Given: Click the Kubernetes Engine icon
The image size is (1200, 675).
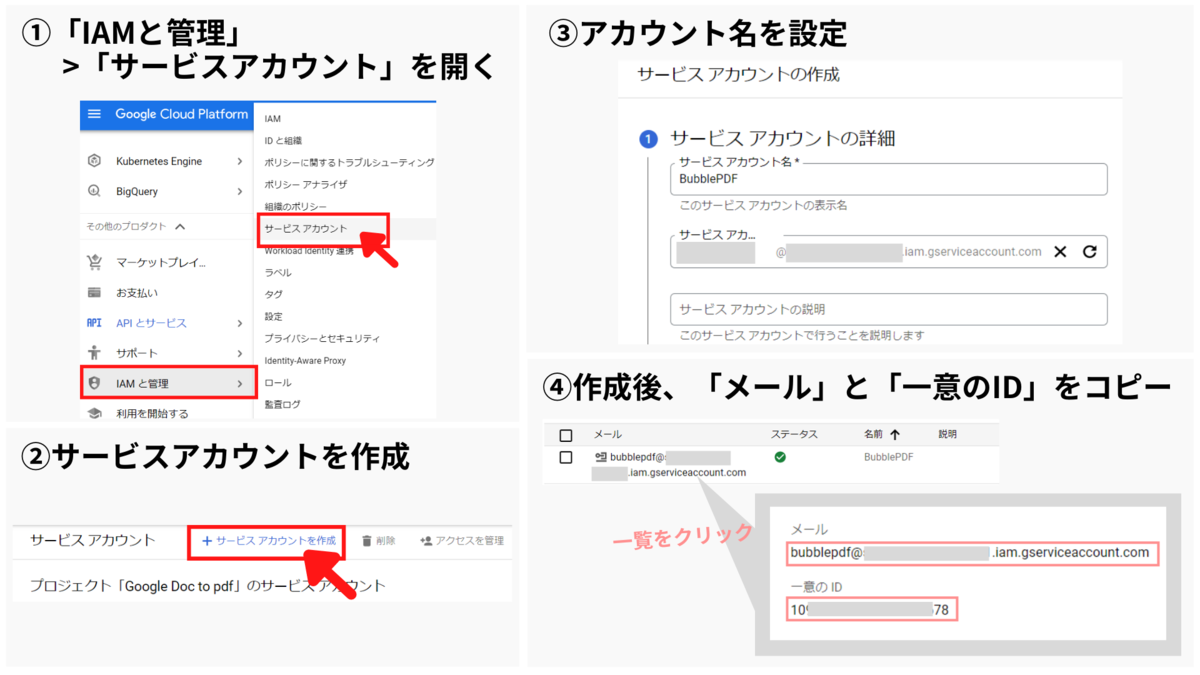Looking at the screenshot, I should coord(95,161).
